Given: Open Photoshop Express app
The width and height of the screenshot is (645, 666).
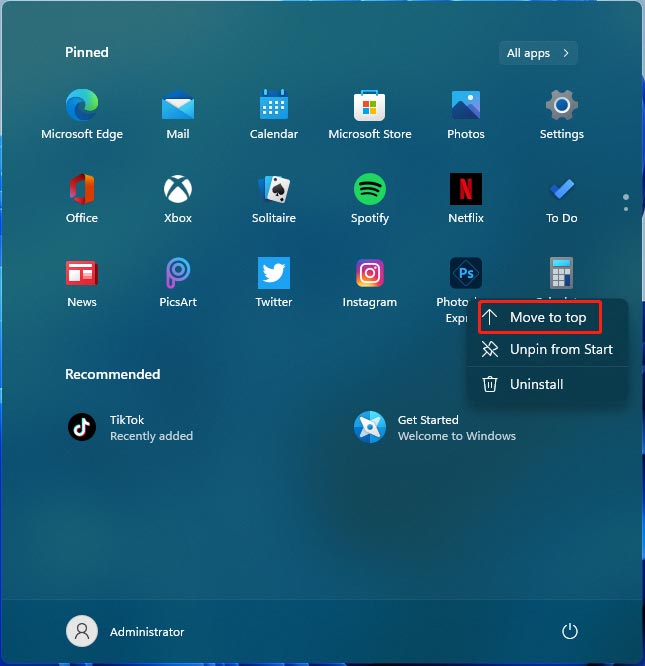Looking at the screenshot, I should pyautogui.click(x=466, y=273).
